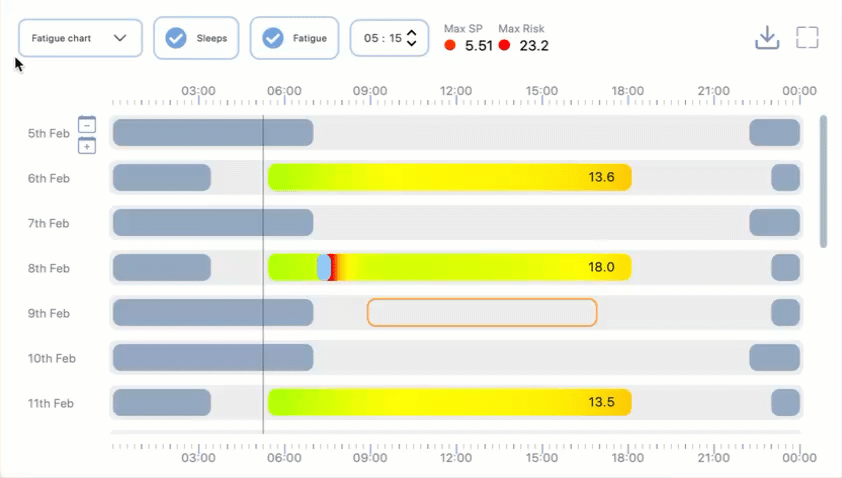The image size is (842, 478).
Task: Open the Fatigue chart dropdown
Action: pyautogui.click(x=80, y=38)
